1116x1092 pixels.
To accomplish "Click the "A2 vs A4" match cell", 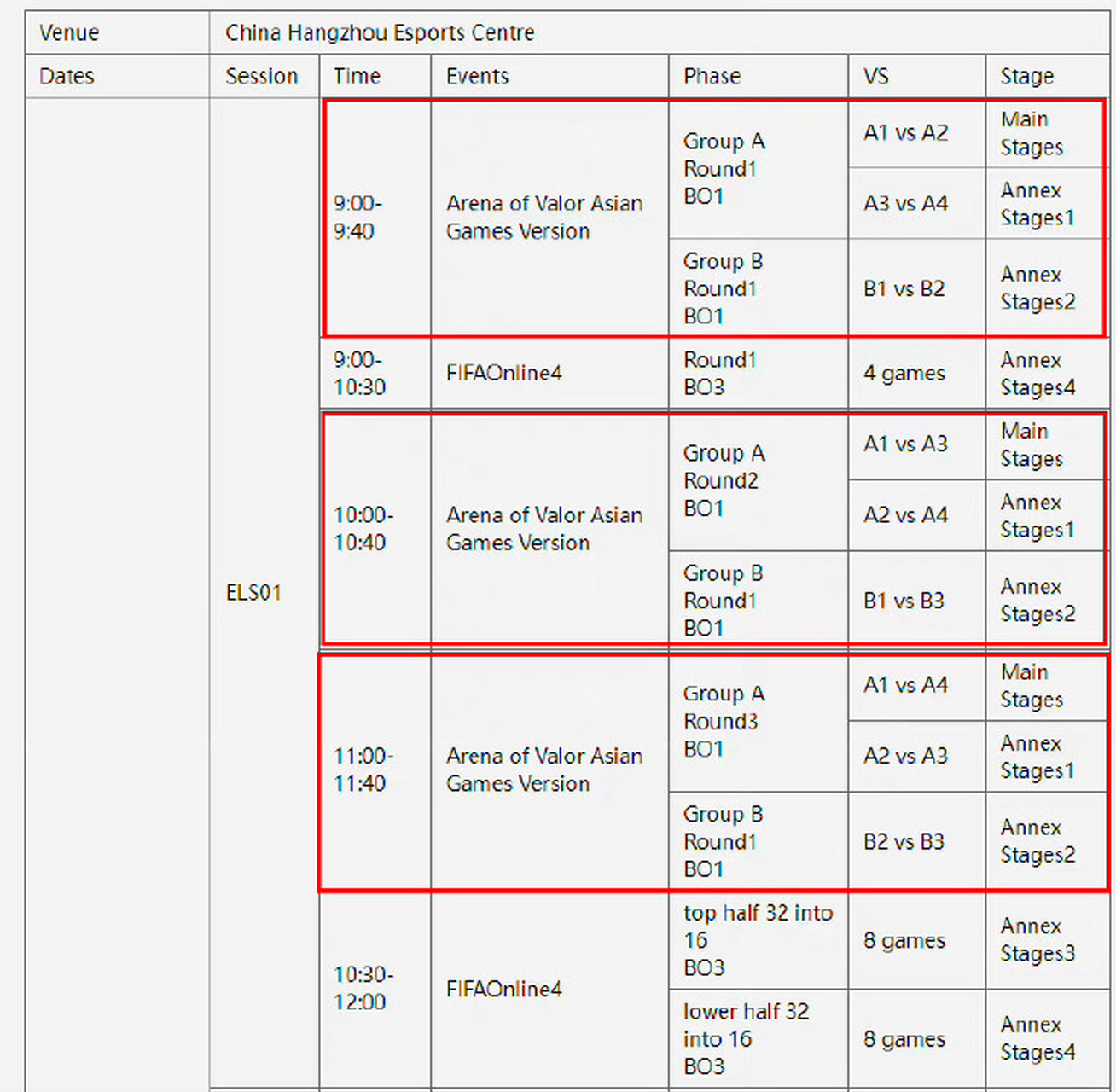I will [x=917, y=515].
